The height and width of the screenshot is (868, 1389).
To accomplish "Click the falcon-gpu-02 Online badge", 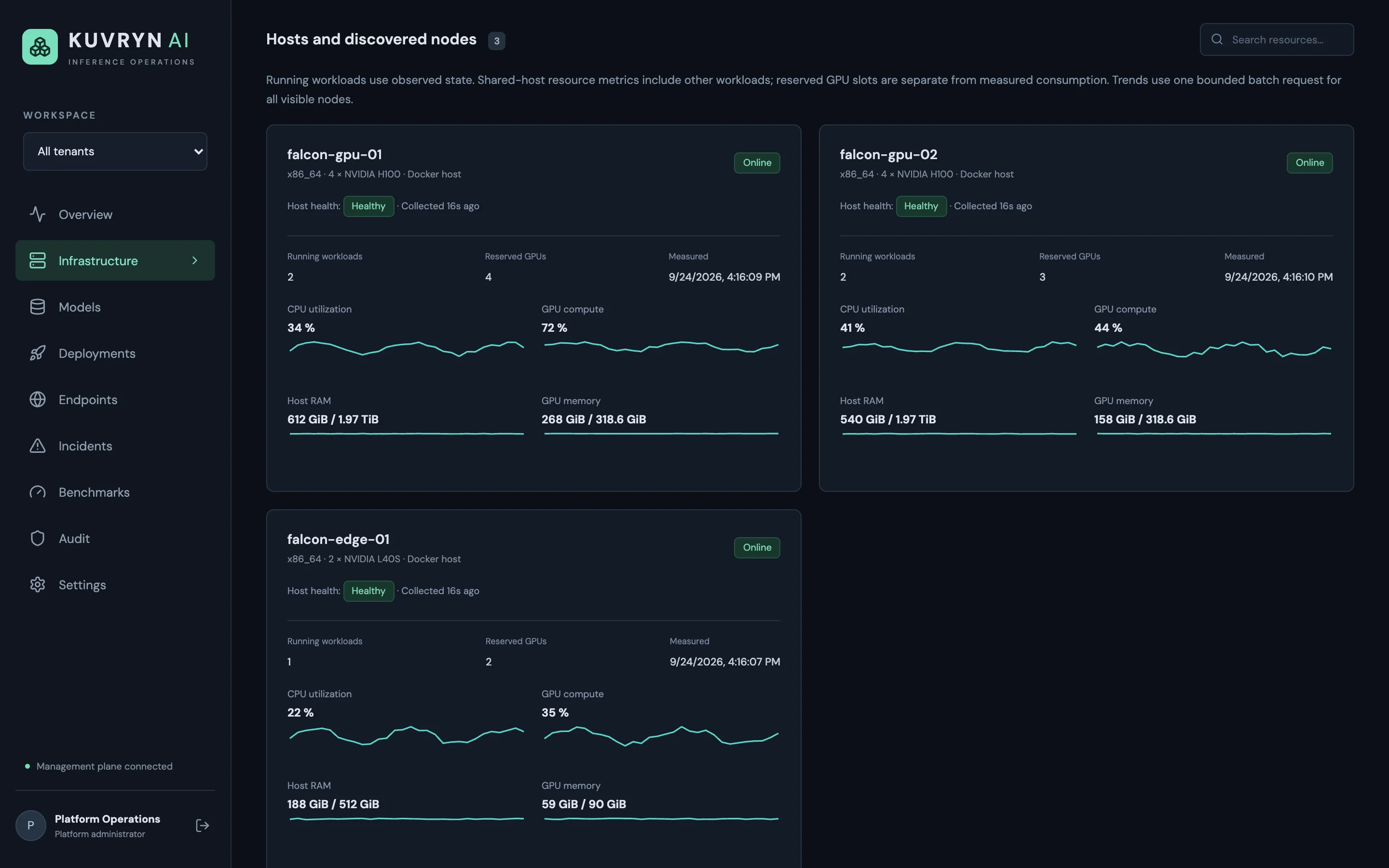I will click(1309, 163).
